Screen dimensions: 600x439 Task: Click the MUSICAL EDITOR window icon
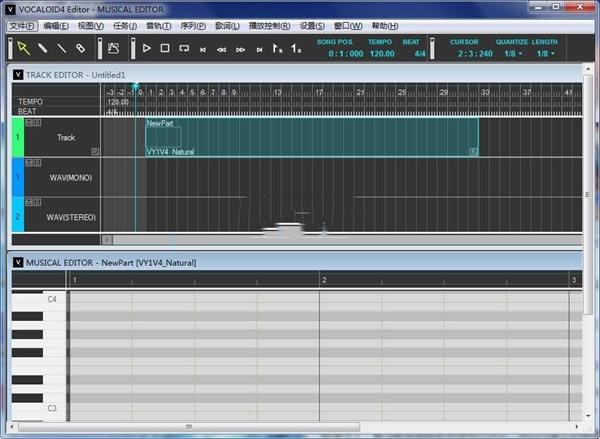18,263
